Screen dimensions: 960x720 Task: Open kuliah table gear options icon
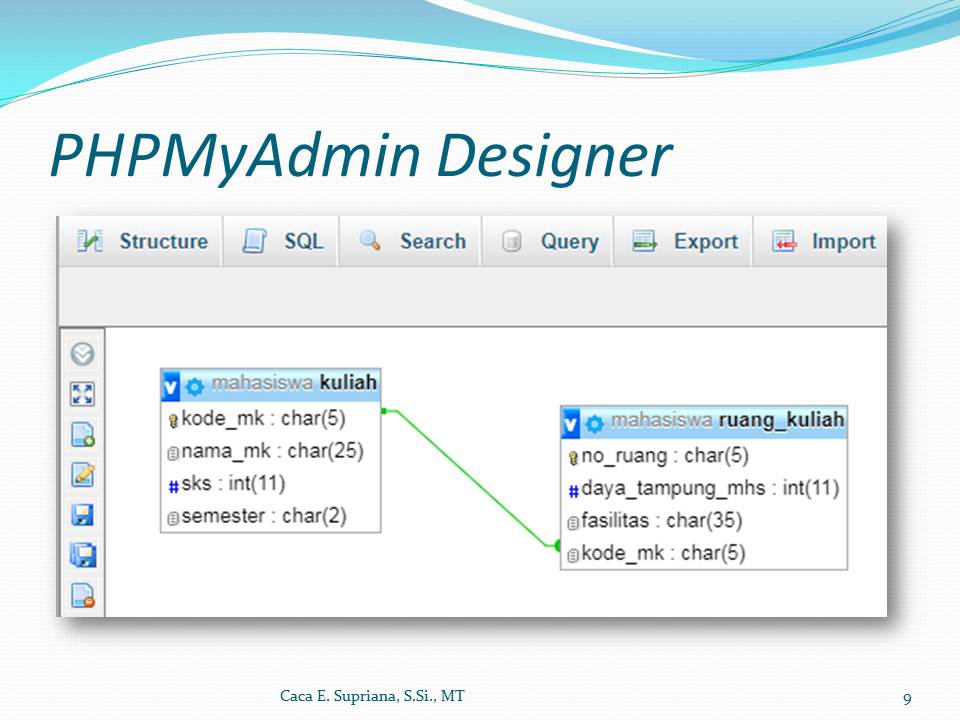pos(195,386)
